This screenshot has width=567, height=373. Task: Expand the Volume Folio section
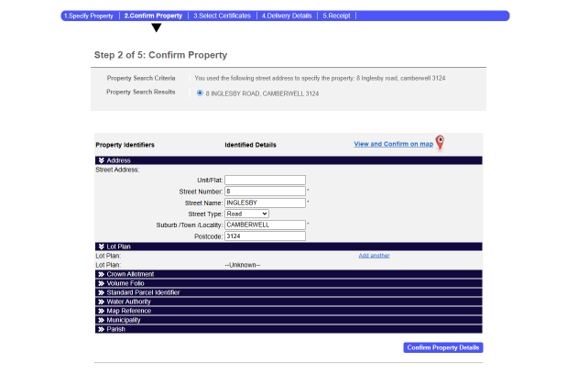[x=289, y=283]
